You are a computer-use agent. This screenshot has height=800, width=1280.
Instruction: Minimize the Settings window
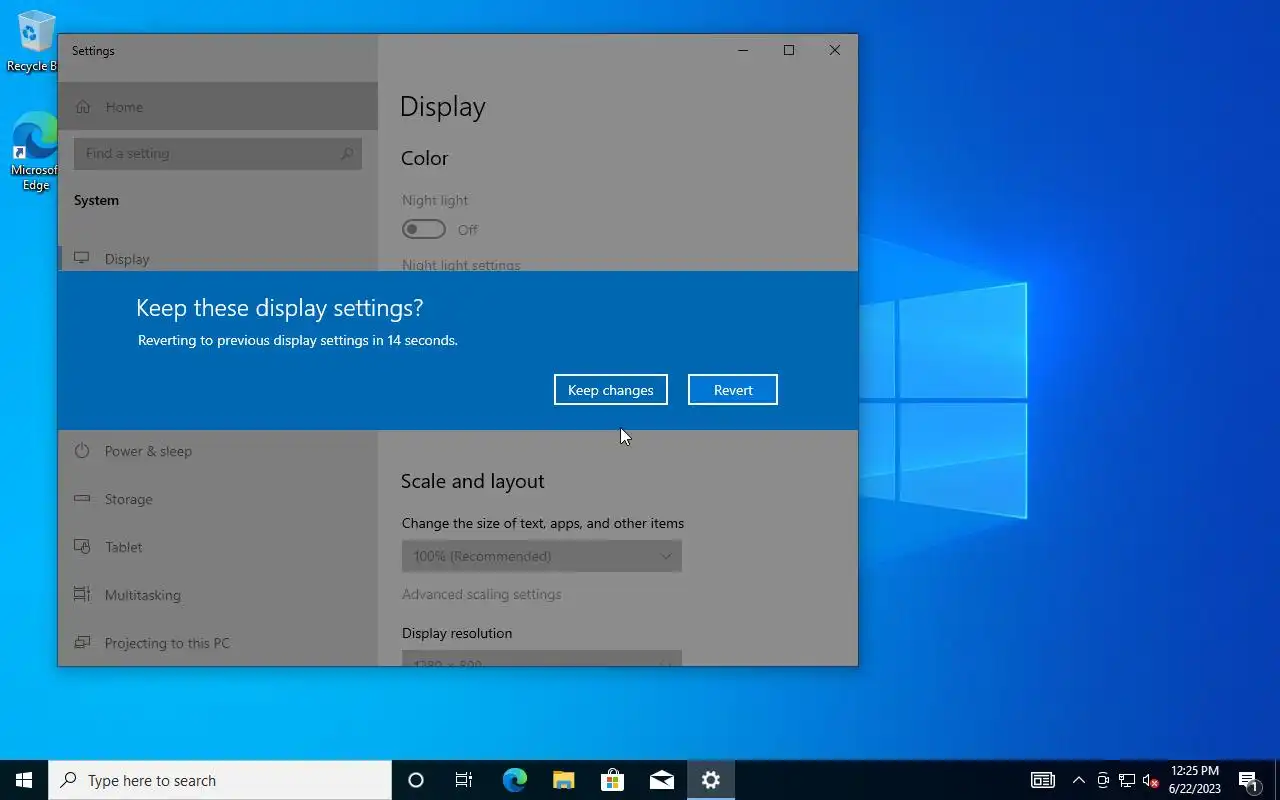coord(743,50)
